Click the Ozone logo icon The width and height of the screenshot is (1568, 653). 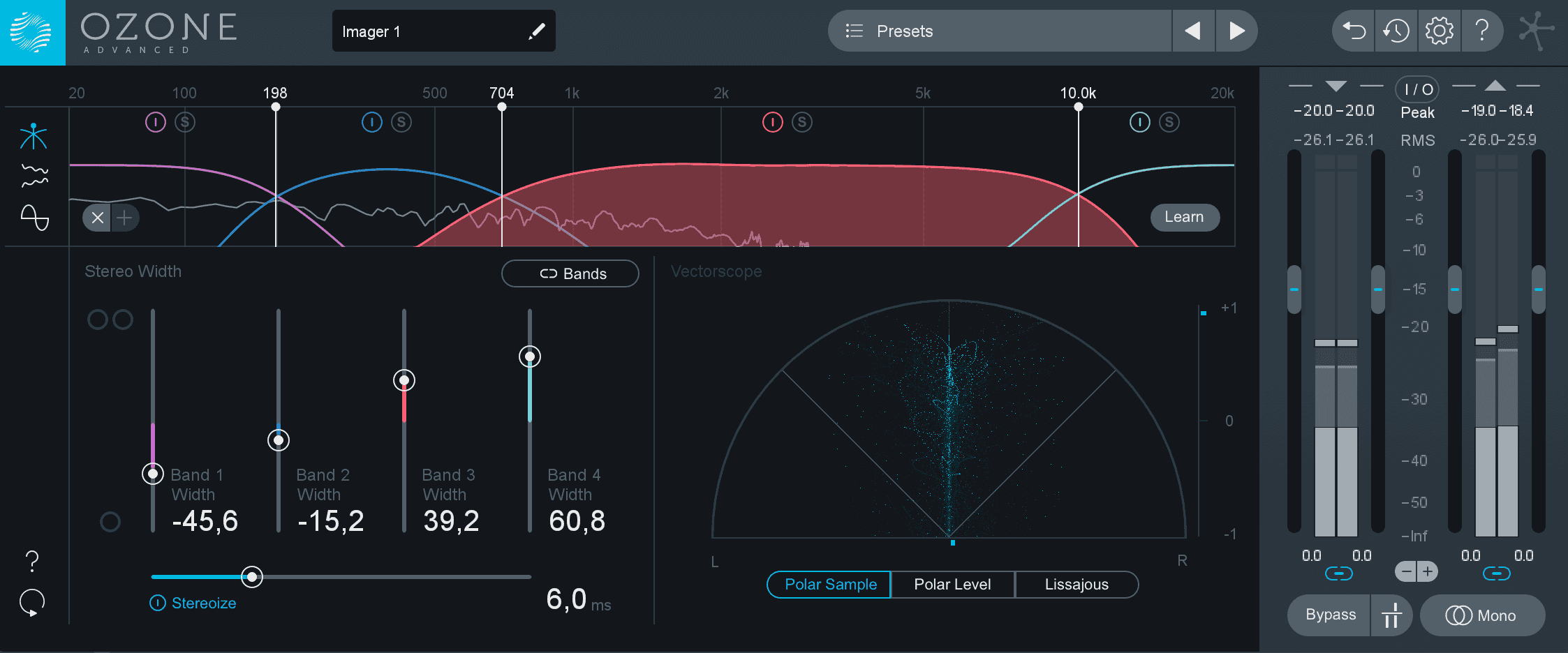(32, 32)
